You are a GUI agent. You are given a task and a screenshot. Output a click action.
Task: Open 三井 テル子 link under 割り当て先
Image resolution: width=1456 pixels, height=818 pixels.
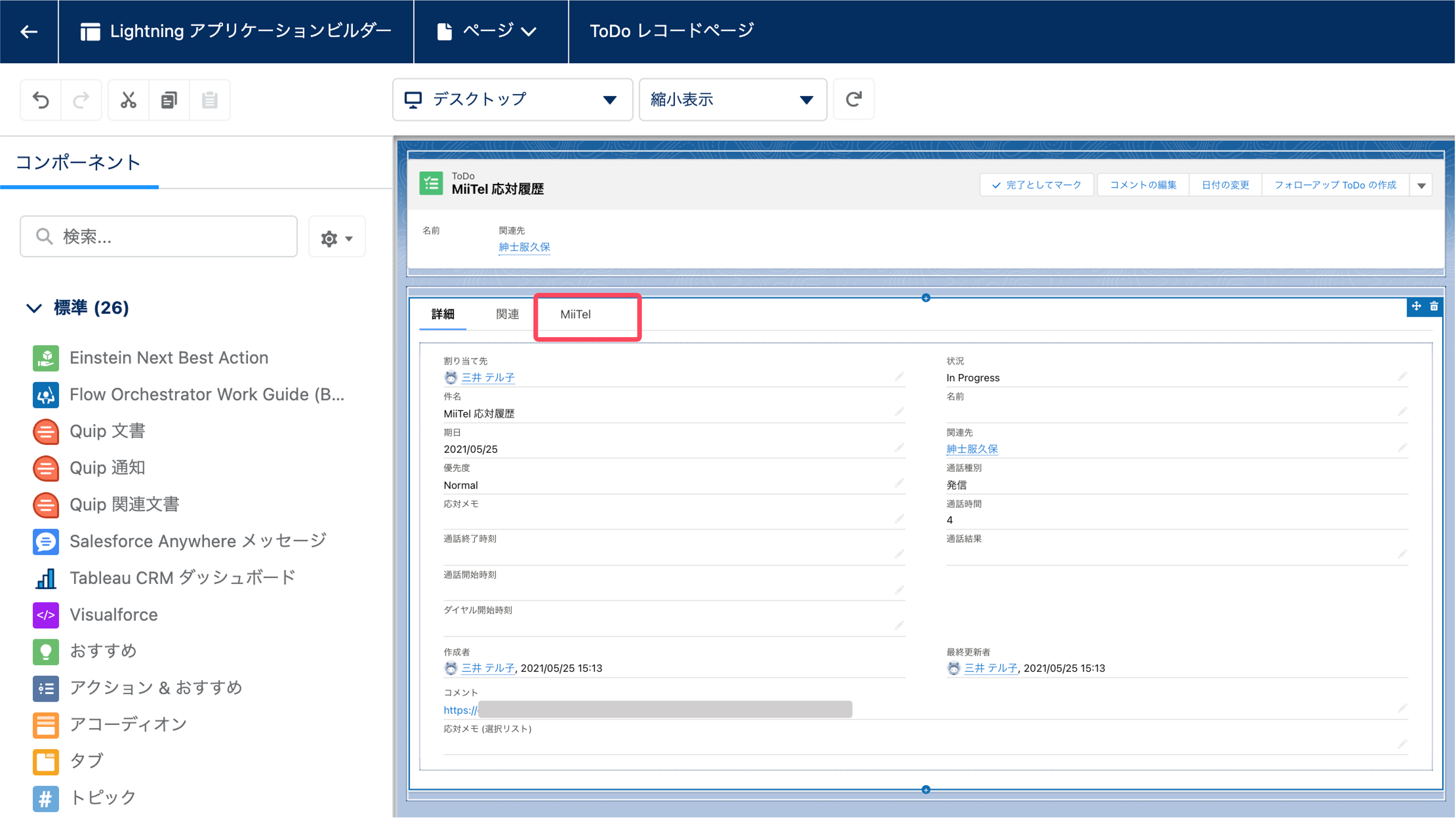point(488,378)
